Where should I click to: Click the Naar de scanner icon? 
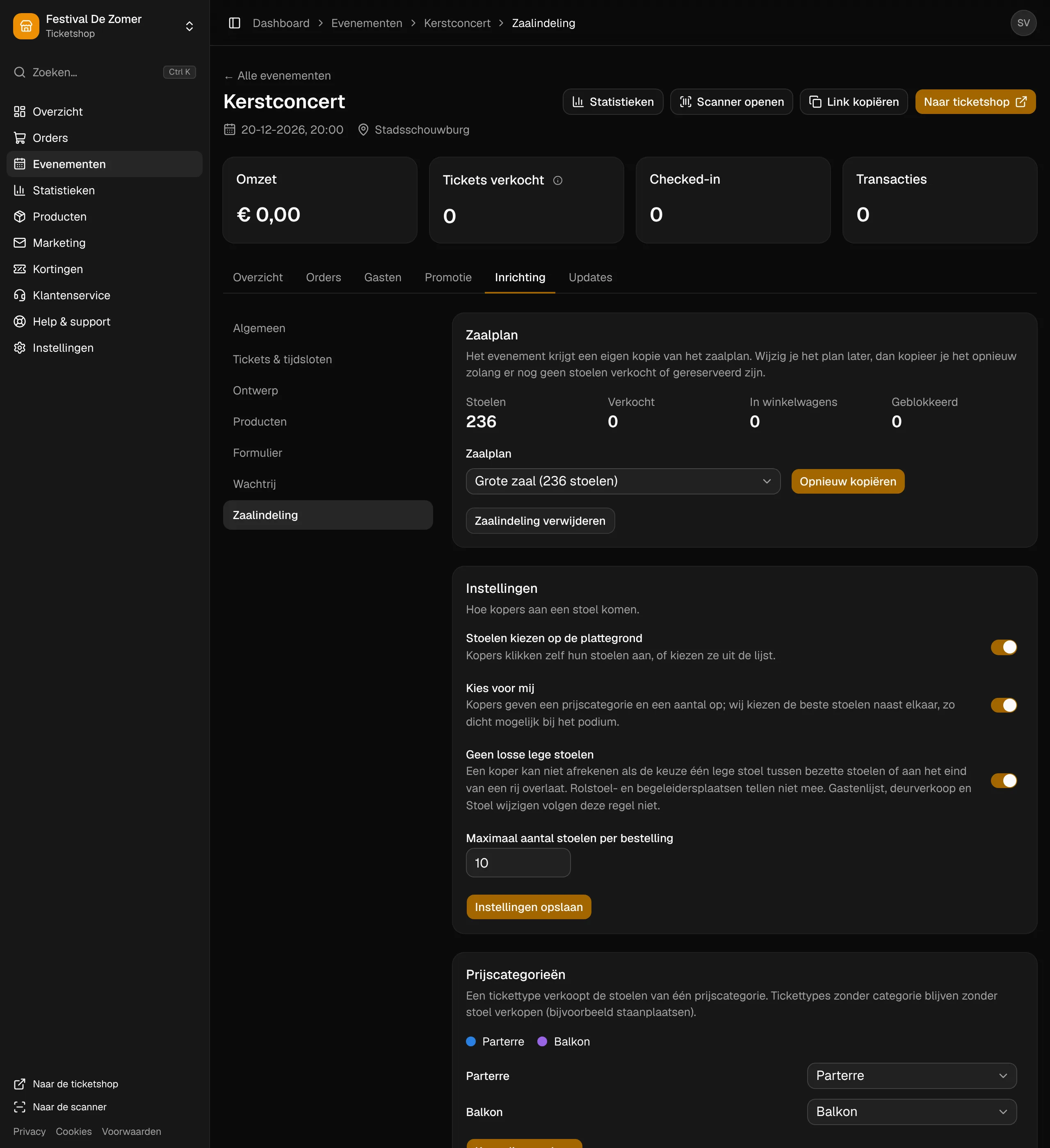pyautogui.click(x=20, y=1107)
